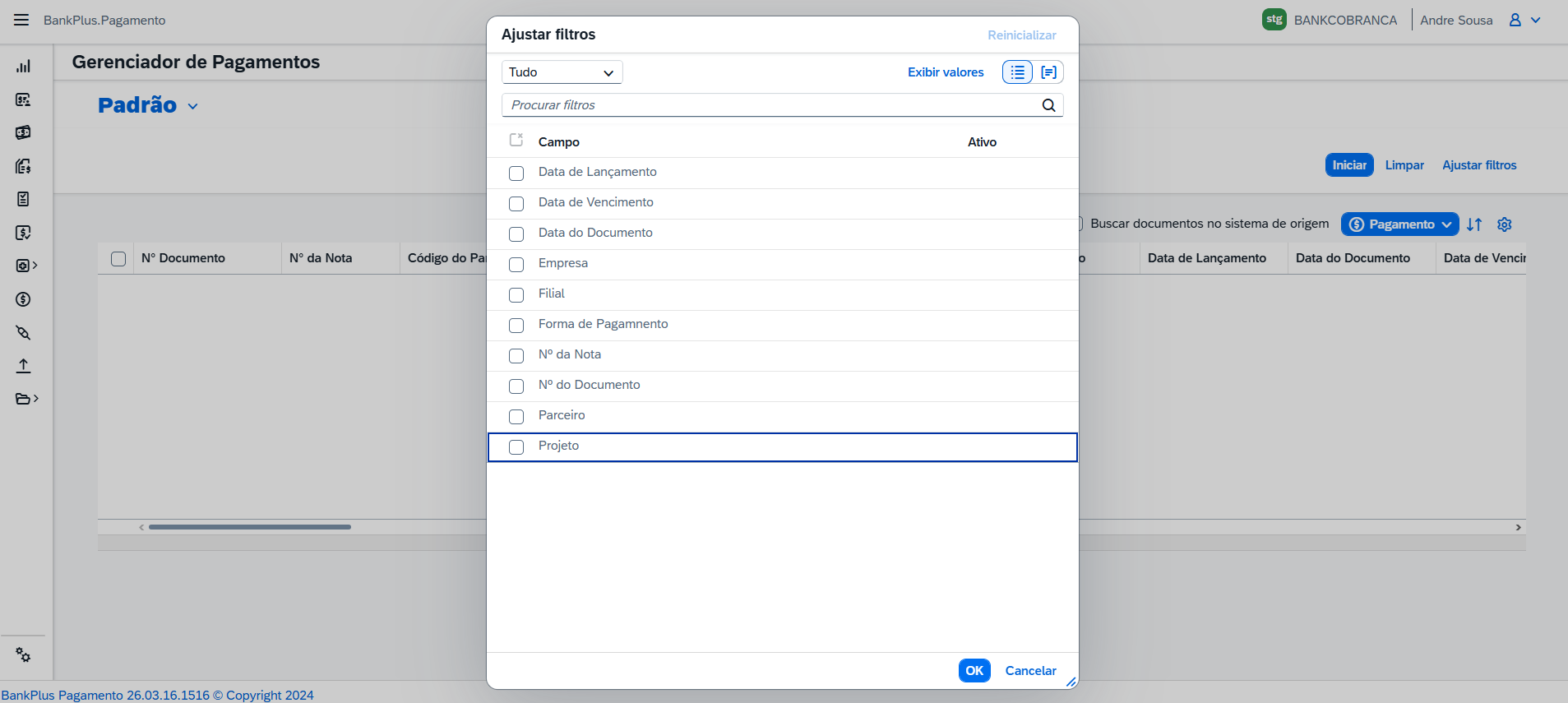Enable the Empresa filter checkbox
The width and height of the screenshot is (1568, 703).
point(516,265)
